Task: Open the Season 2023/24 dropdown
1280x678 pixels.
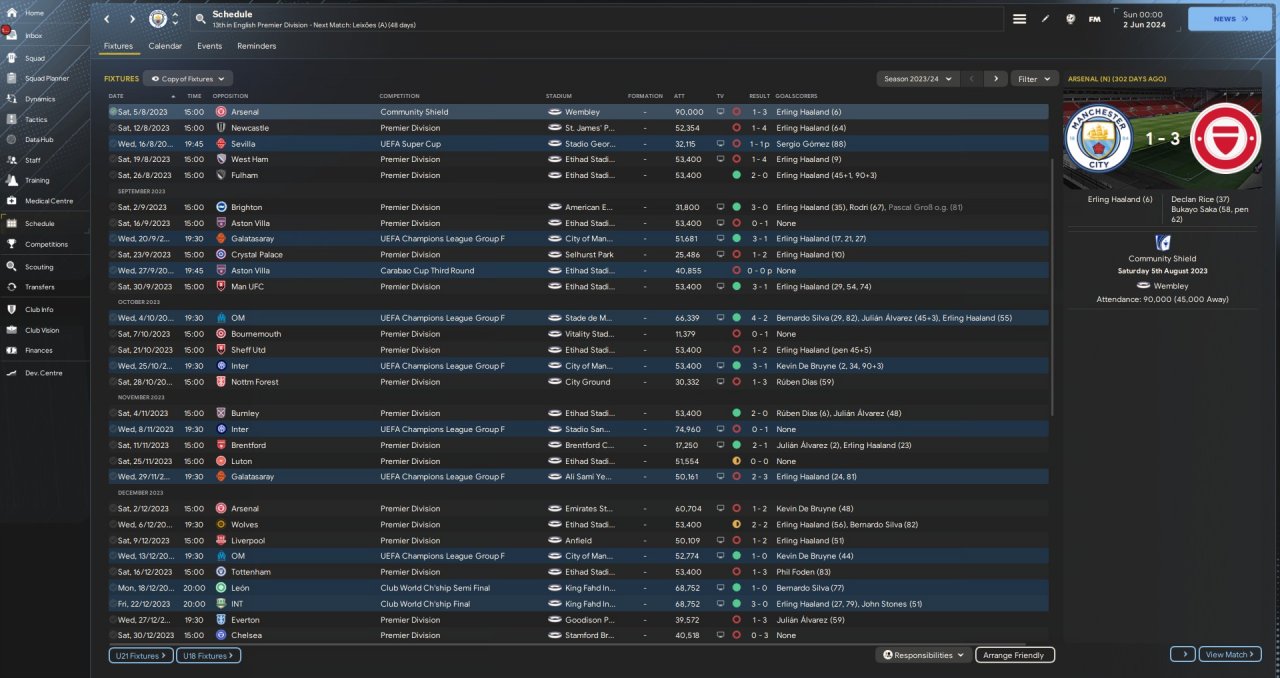Action: pos(917,78)
